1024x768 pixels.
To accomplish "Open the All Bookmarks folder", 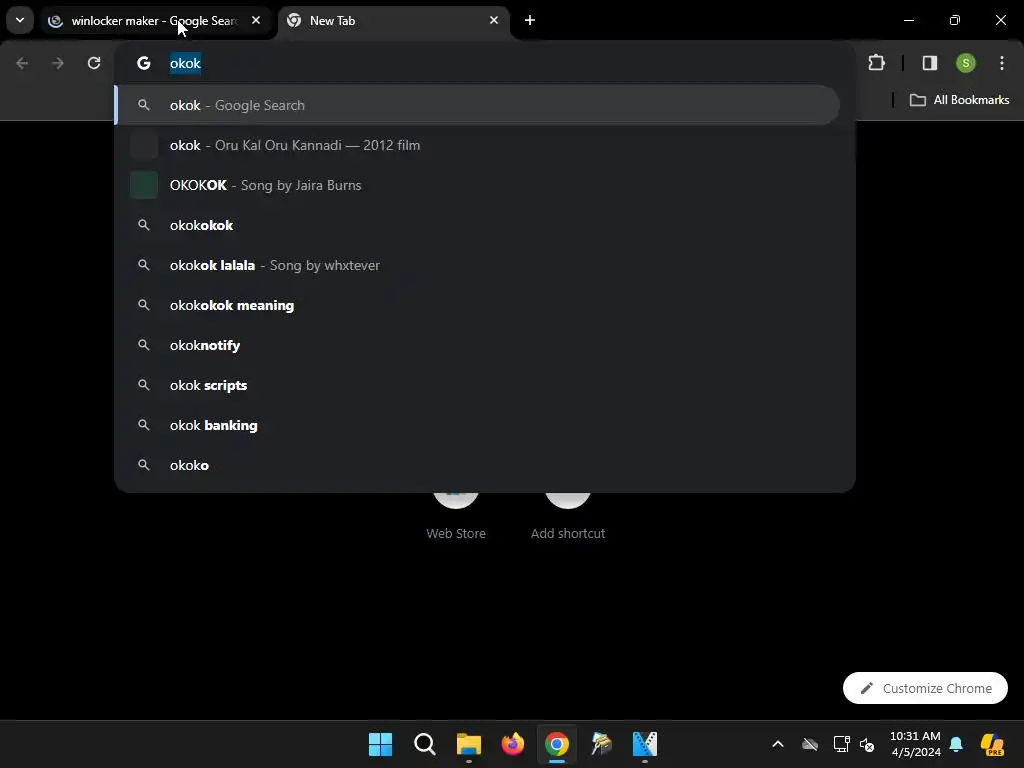I will [x=959, y=100].
